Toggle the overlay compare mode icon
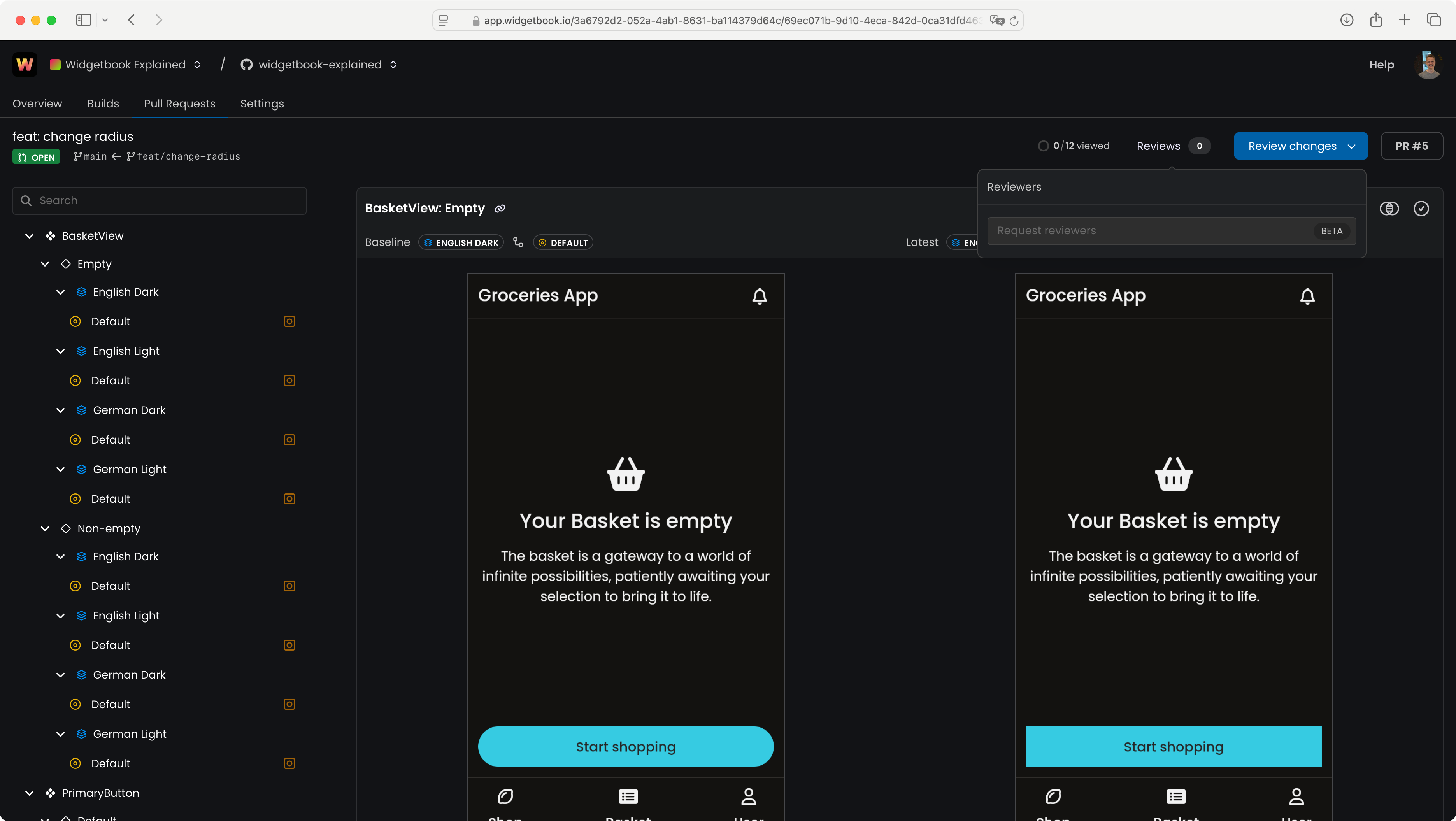This screenshot has height=821, width=1456. tap(1389, 209)
